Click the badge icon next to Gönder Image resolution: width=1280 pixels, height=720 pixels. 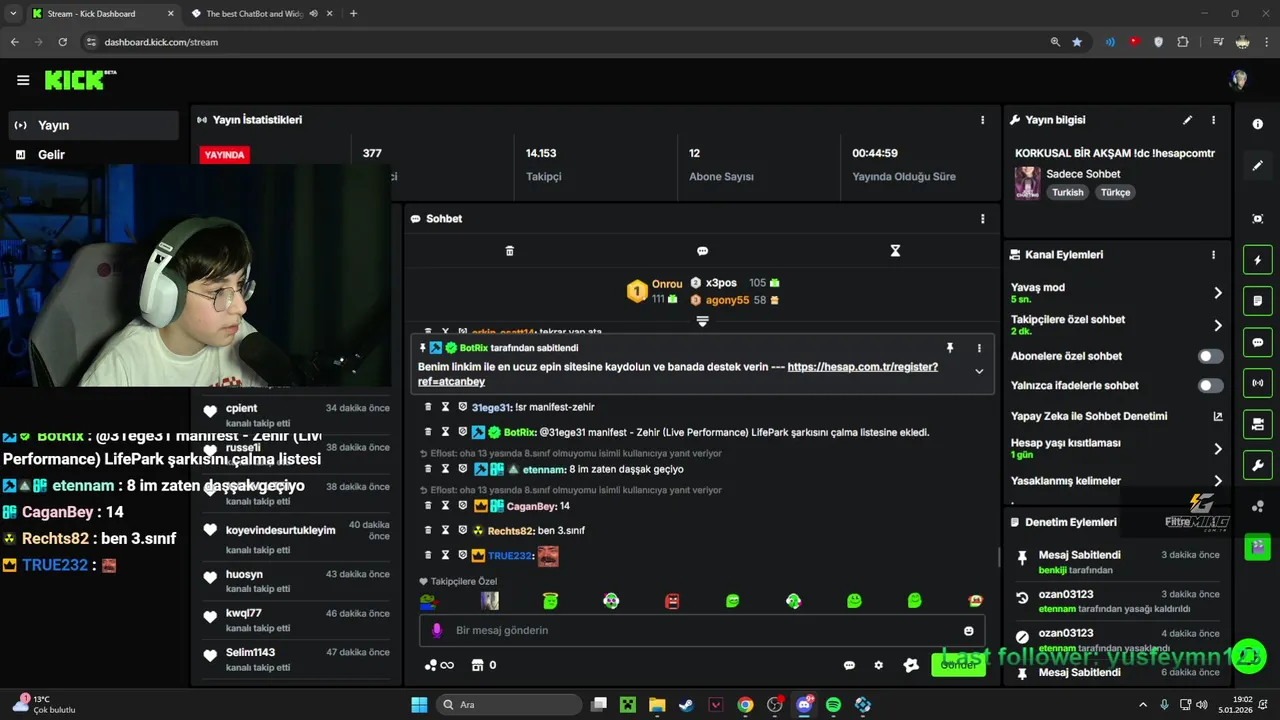(911, 665)
